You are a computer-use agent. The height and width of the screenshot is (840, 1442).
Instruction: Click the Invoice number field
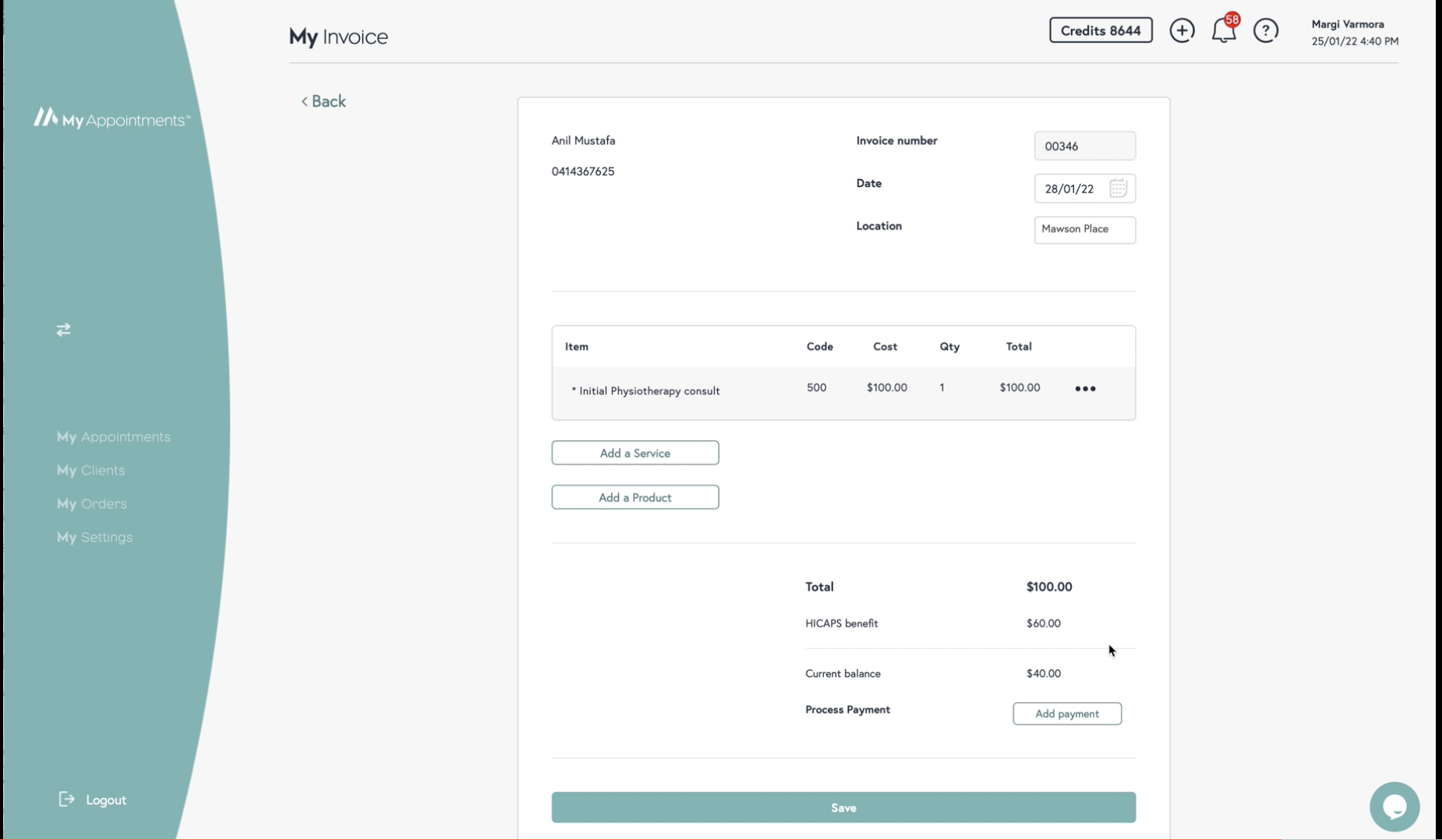[x=1084, y=146]
